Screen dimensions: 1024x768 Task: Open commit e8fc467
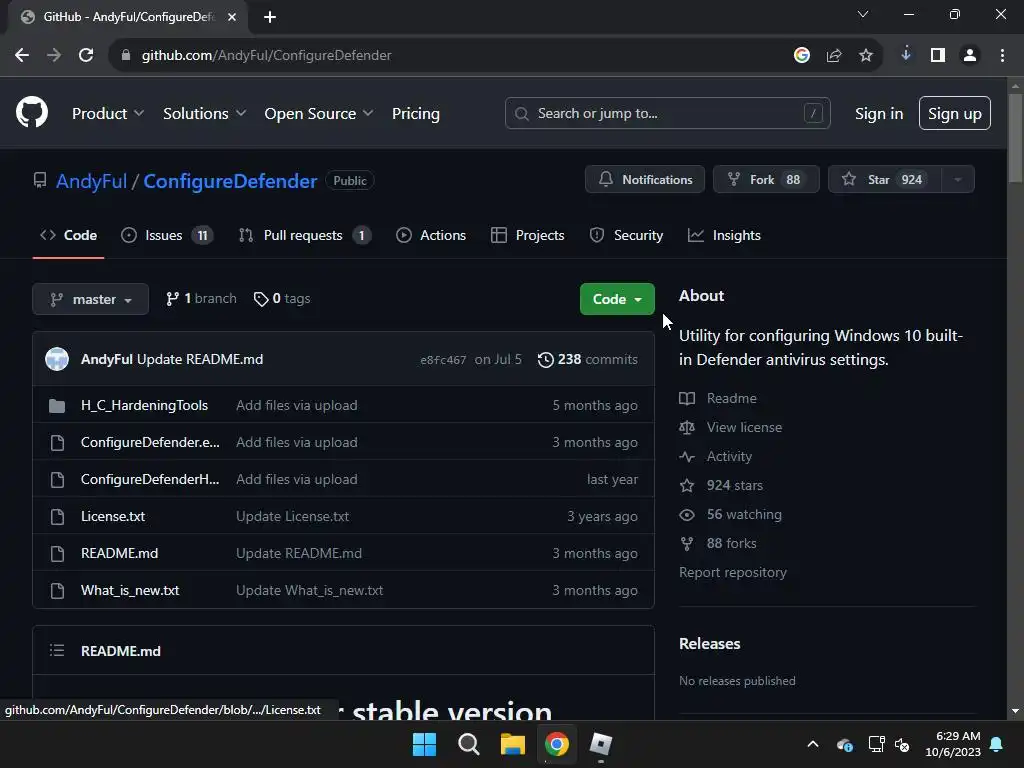click(x=443, y=360)
